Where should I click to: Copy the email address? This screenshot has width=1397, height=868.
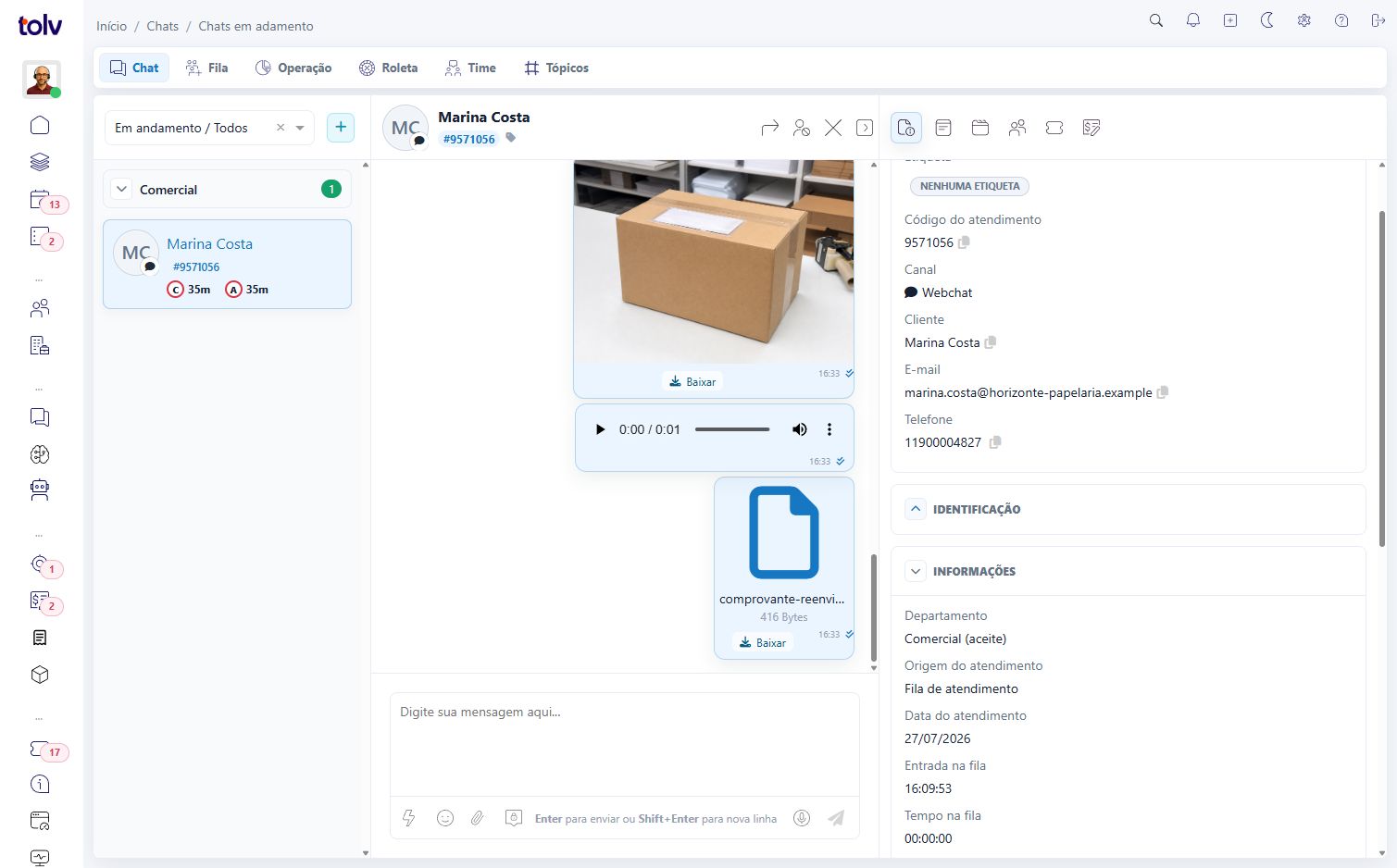1163,392
